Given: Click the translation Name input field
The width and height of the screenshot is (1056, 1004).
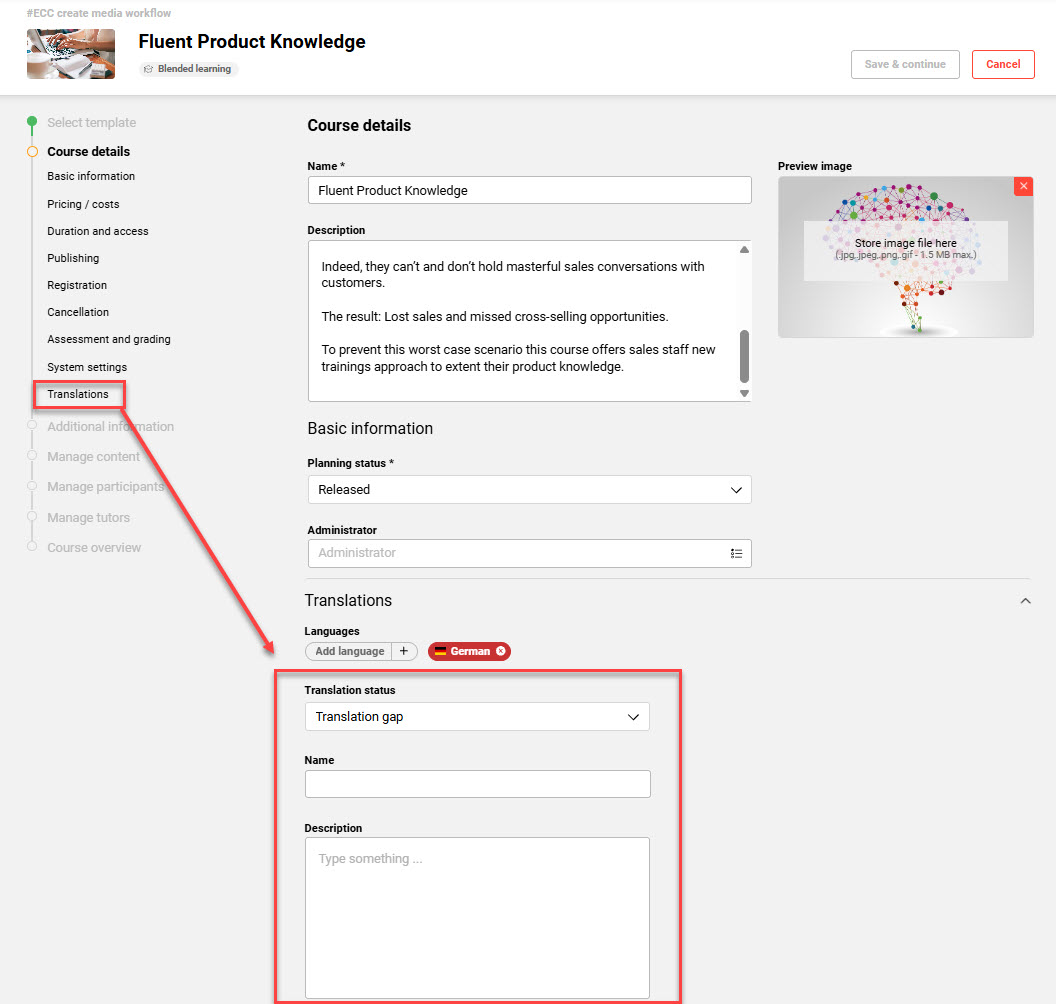Looking at the screenshot, I should tap(477, 784).
